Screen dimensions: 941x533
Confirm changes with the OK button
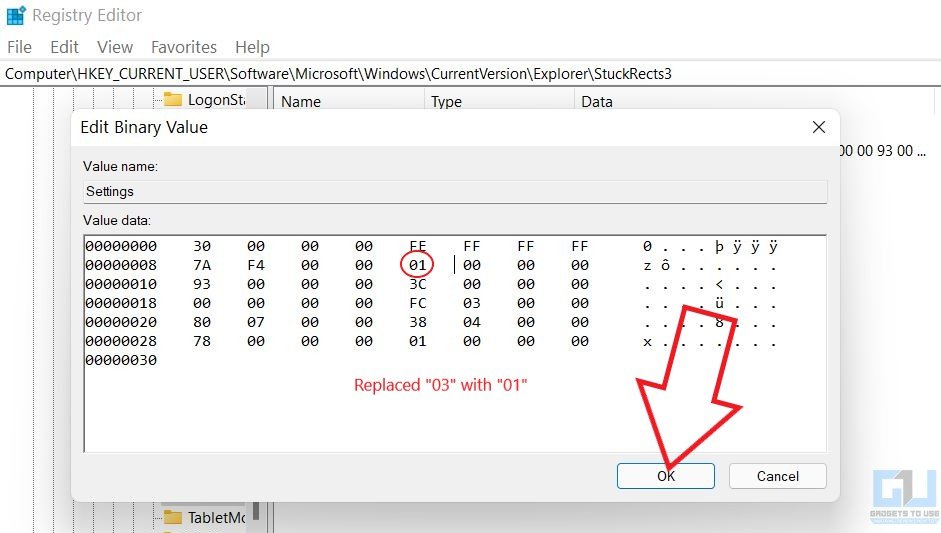(666, 476)
